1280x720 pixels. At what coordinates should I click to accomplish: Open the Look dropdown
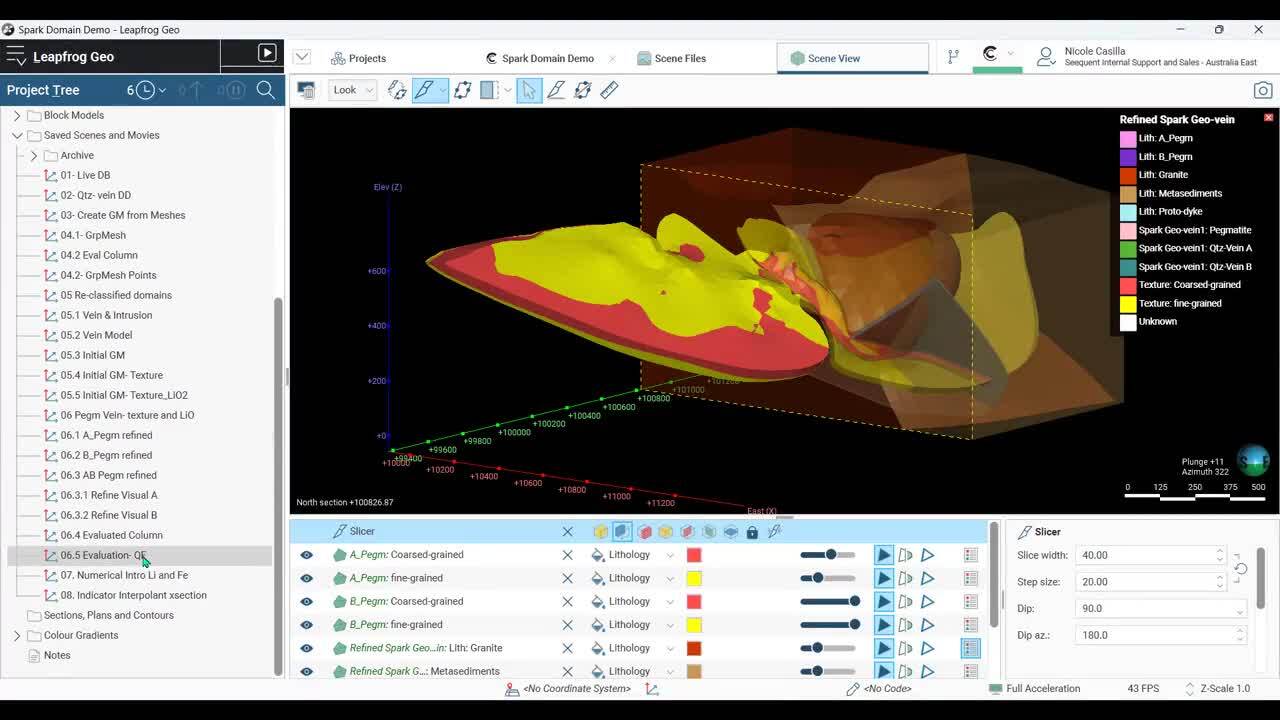(x=352, y=90)
